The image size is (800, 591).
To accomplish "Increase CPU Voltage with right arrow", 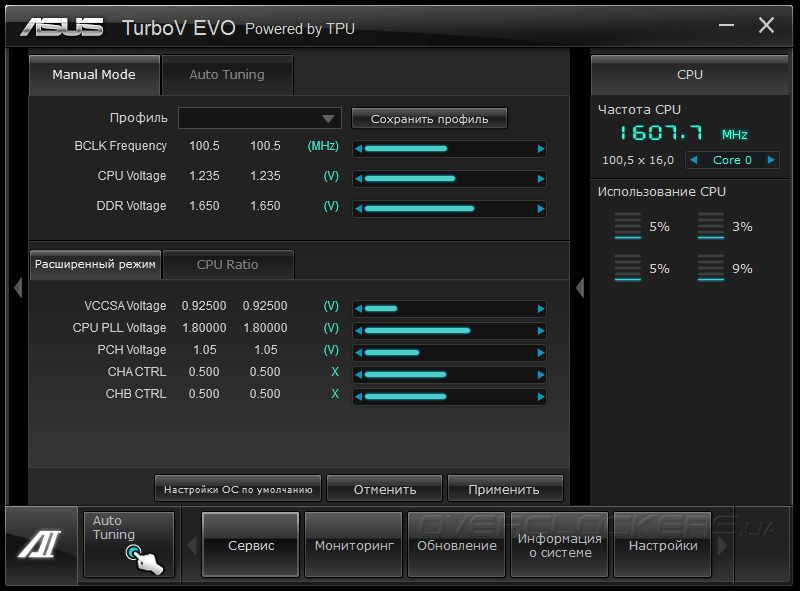I will [541, 179].
